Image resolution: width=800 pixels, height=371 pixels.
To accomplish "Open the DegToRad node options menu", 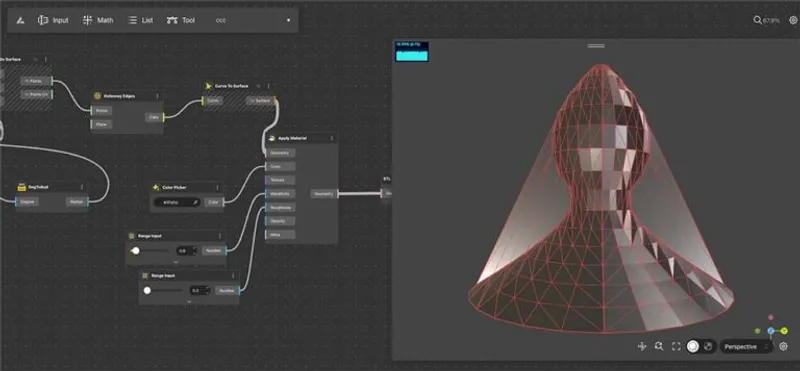I will tap(82, 187).
